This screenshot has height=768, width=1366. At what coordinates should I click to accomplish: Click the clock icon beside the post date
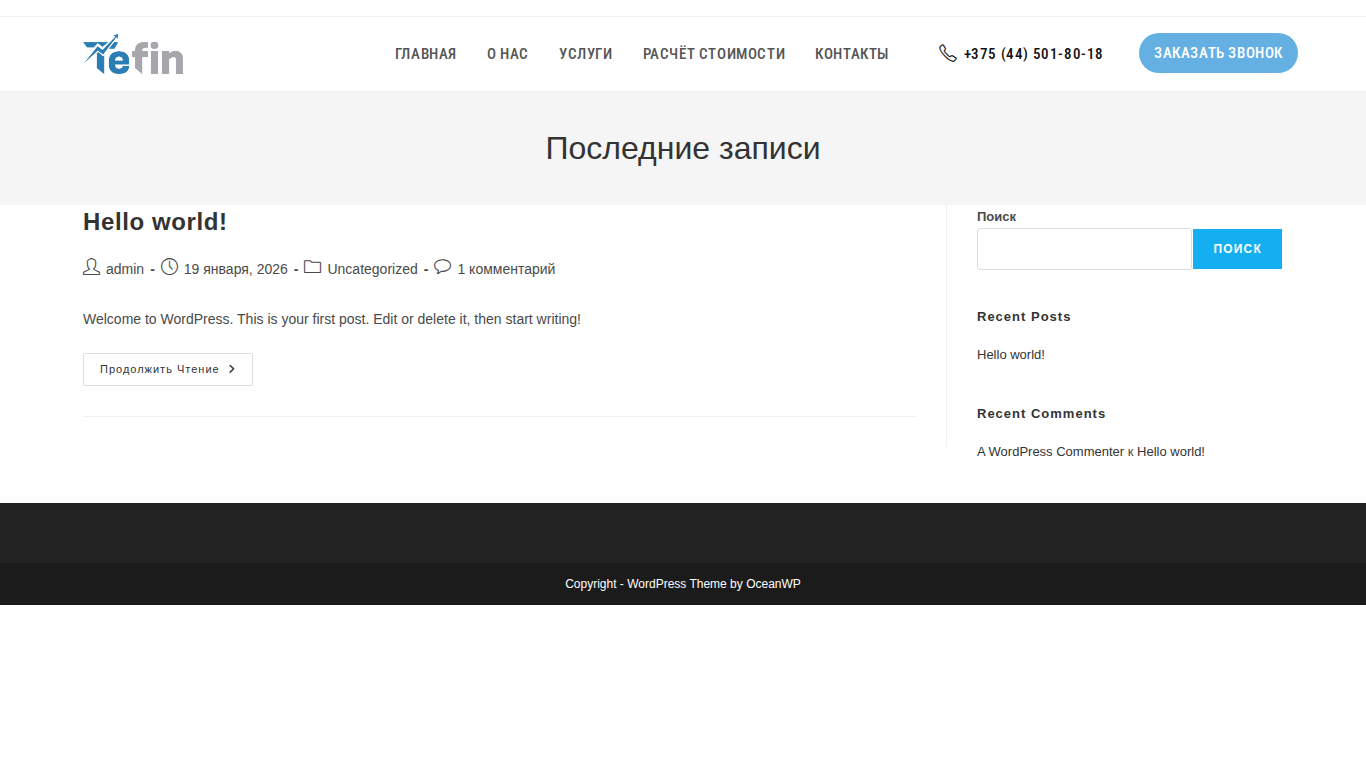click(169, 267)
